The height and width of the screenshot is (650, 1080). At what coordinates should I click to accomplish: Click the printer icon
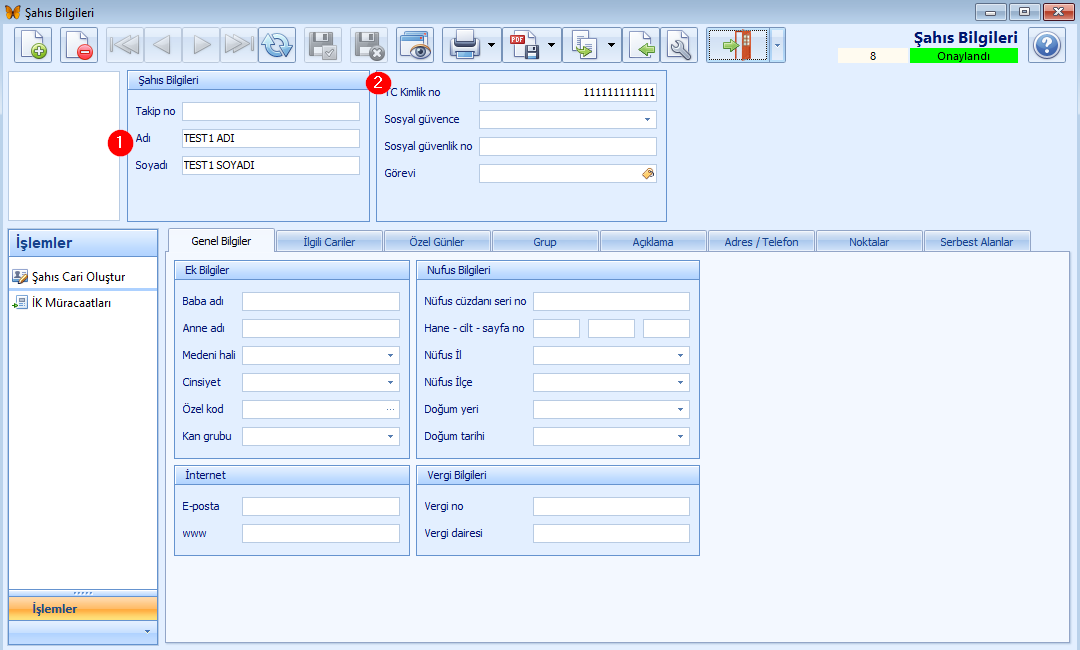pyautogui.click(x=464, y=45)
